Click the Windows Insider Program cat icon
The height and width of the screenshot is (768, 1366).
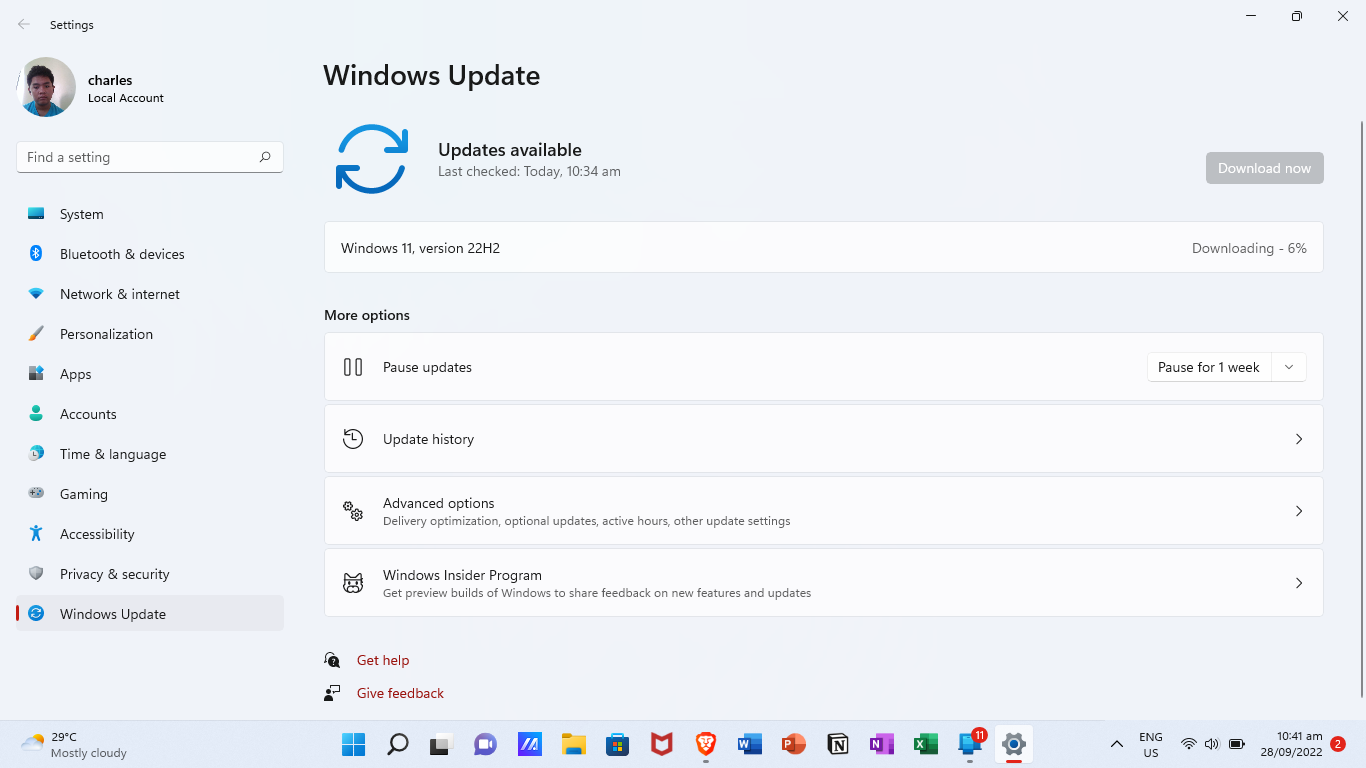353,583
